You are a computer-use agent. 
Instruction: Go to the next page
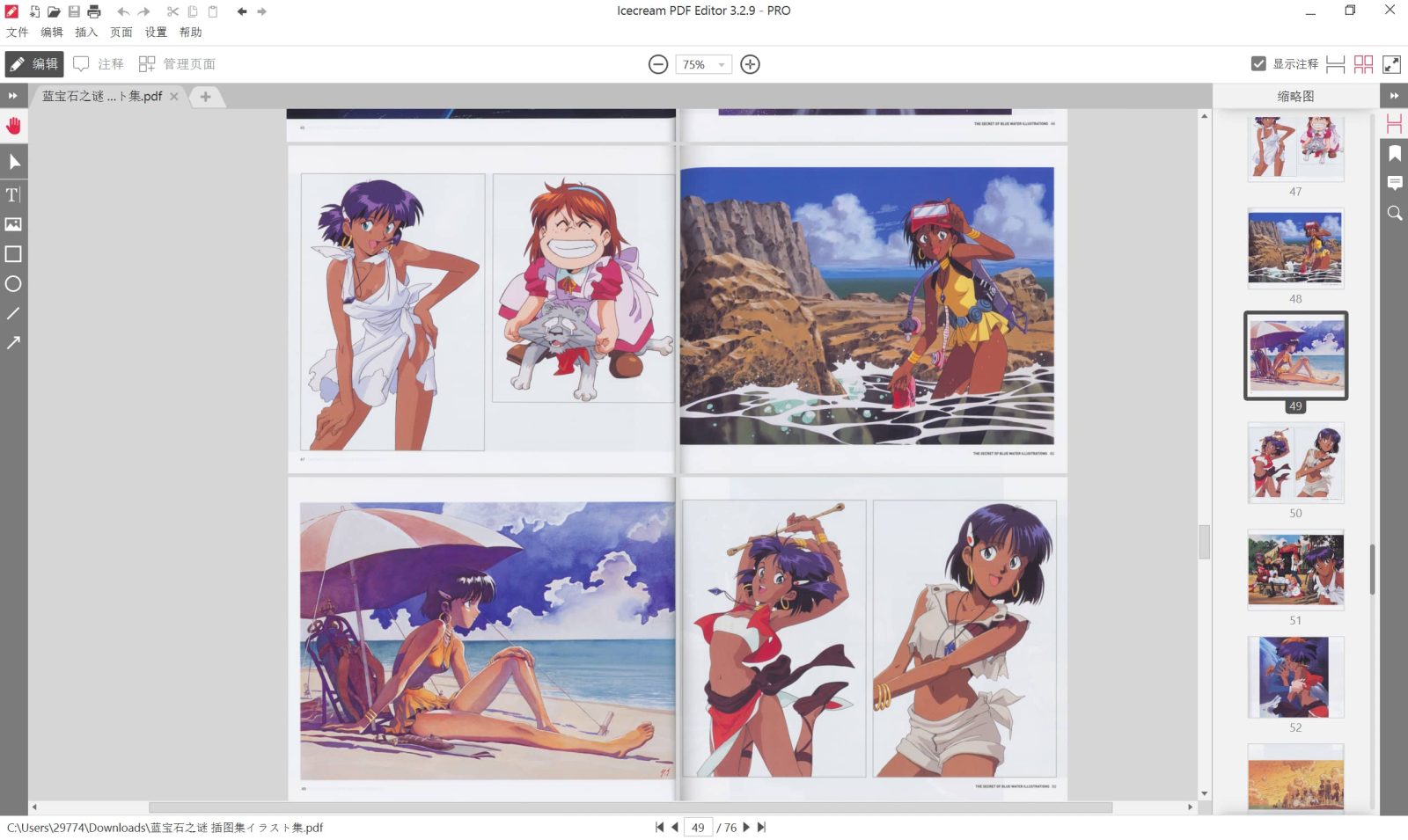(x=746, y=827)
